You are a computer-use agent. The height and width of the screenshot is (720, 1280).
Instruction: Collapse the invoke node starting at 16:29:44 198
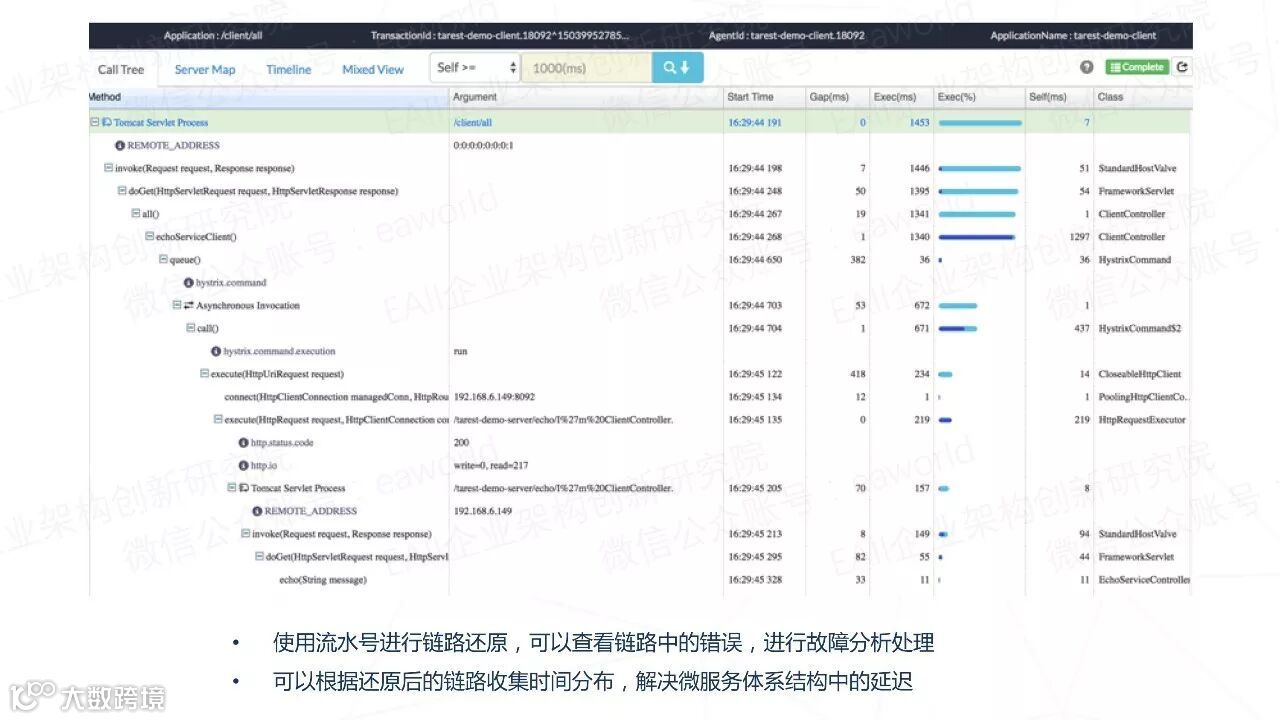(109, 168)
